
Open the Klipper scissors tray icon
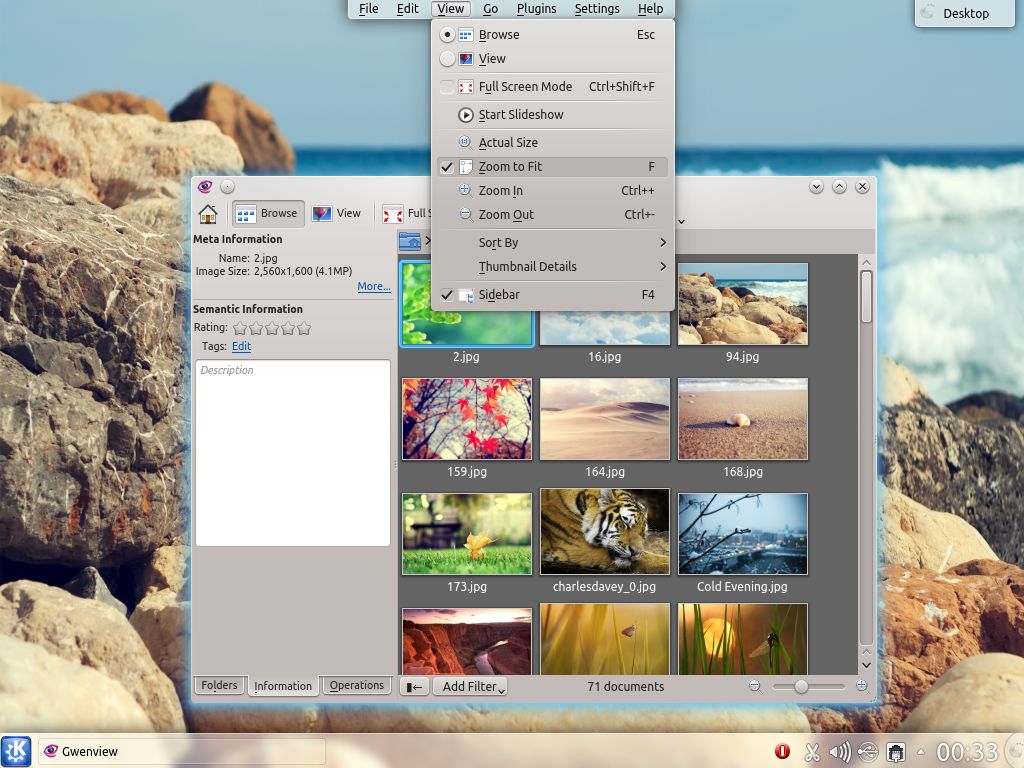tap(812, 752)
